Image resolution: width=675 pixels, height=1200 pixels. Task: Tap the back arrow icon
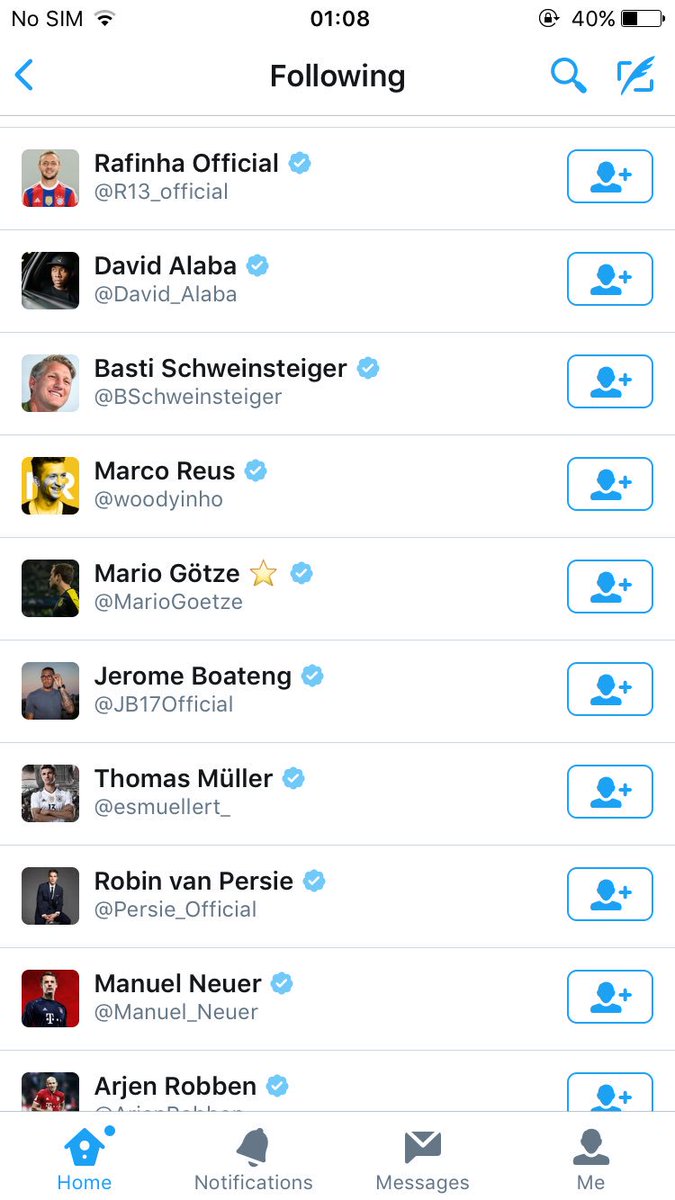(24, 76)
